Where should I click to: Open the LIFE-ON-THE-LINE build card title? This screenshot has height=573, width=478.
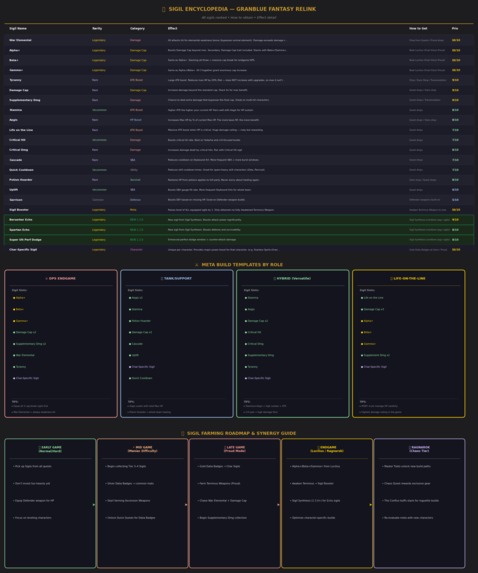click(408, 278)
